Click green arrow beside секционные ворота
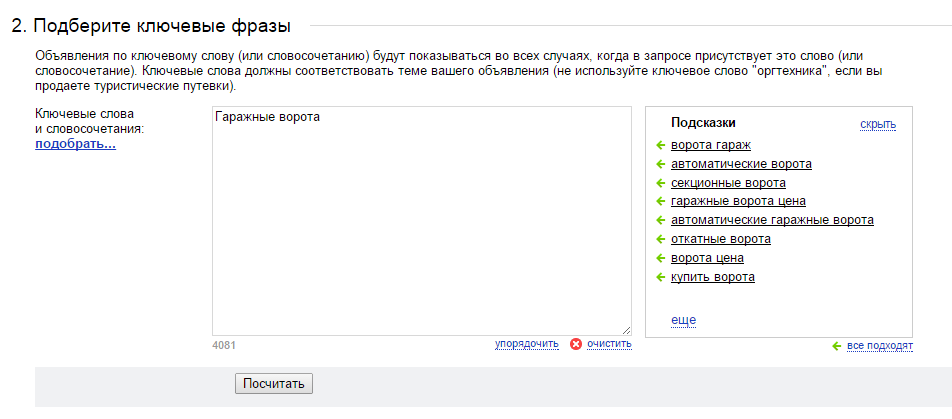The height and width of the screenshot is (419, 952). (x=661, y=183)
